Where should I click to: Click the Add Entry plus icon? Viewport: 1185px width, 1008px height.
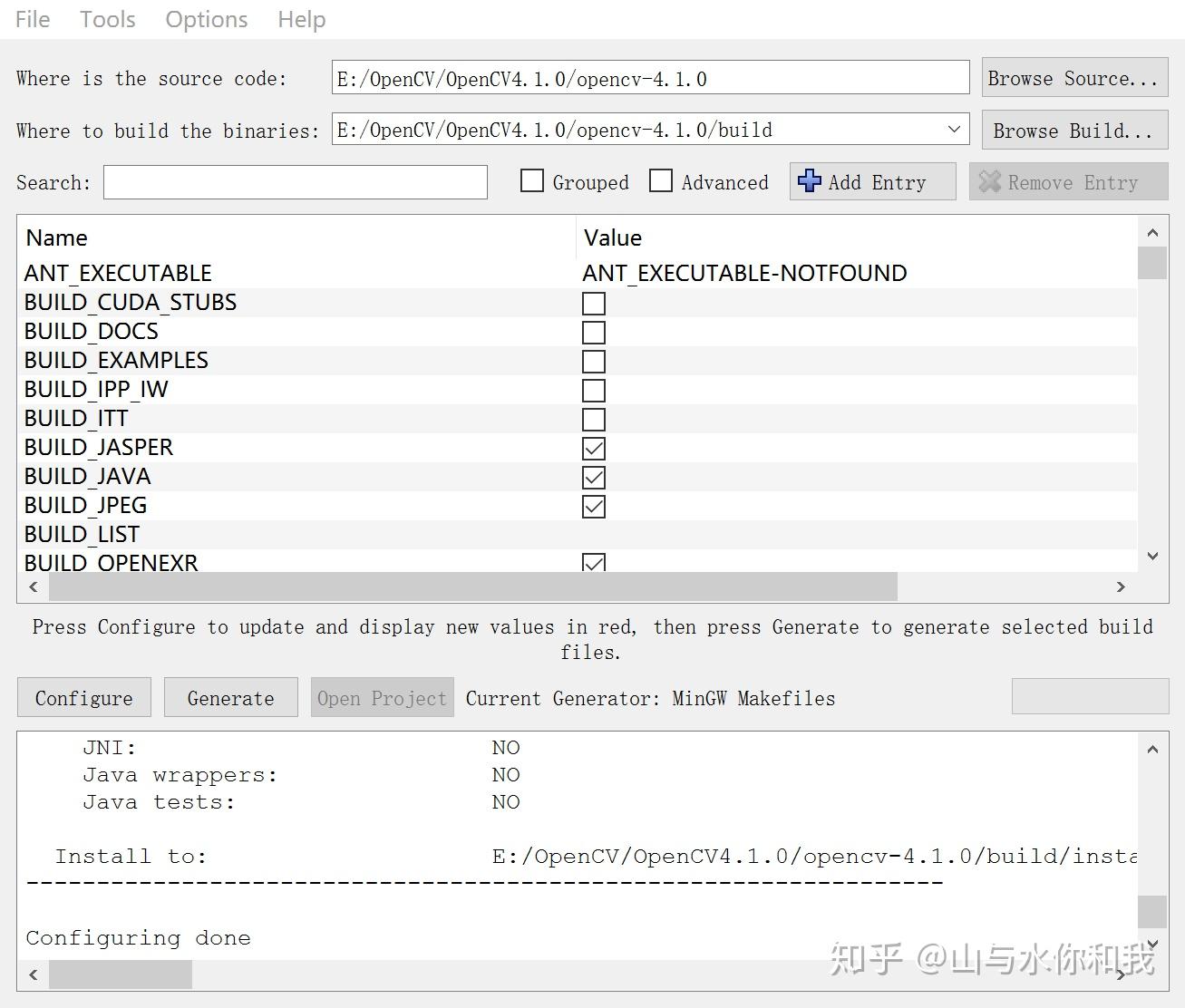[809, 181]
